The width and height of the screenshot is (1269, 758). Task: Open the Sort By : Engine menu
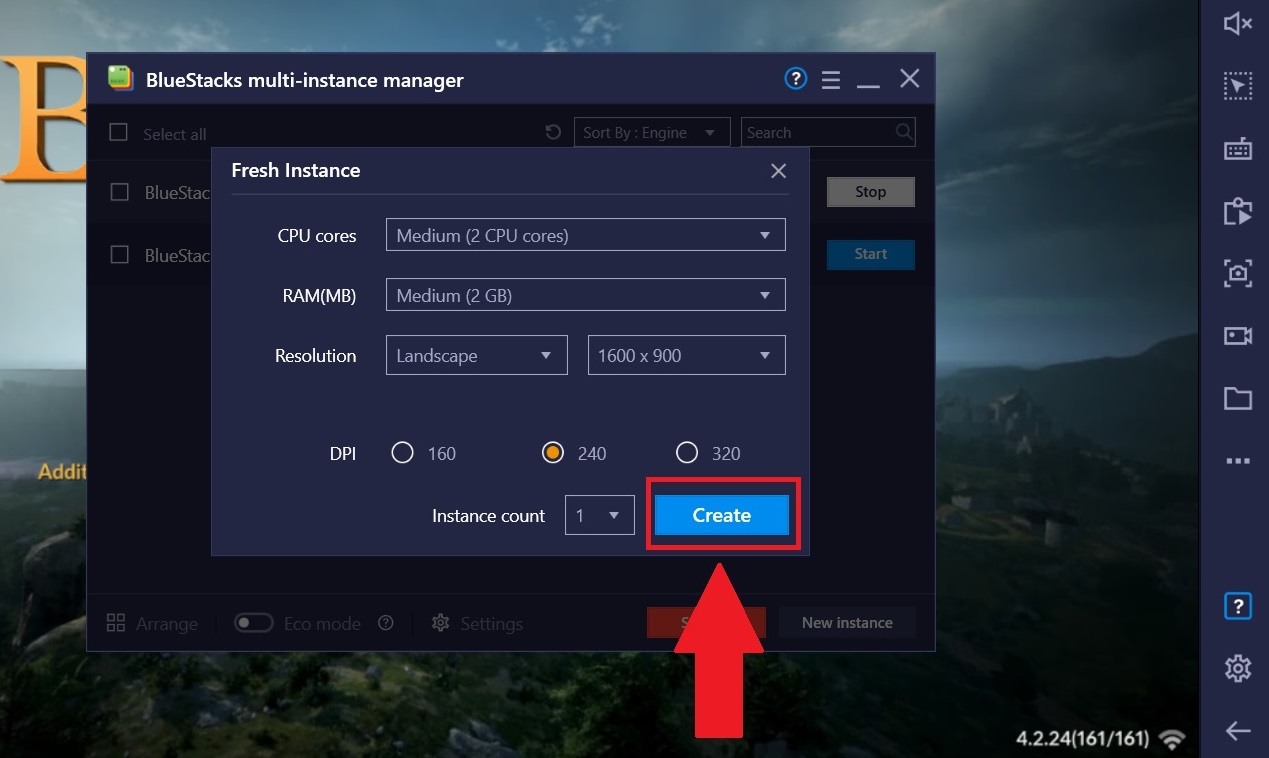[x=650, y=132]
